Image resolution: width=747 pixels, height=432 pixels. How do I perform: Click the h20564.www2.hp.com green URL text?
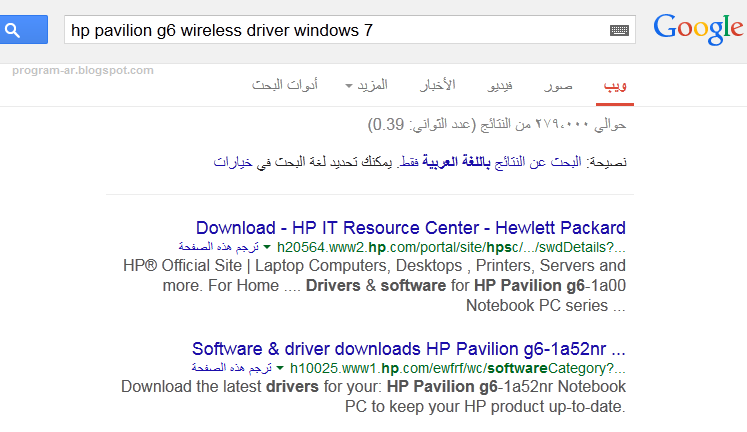pyautogui.click(x=451, y=247)
